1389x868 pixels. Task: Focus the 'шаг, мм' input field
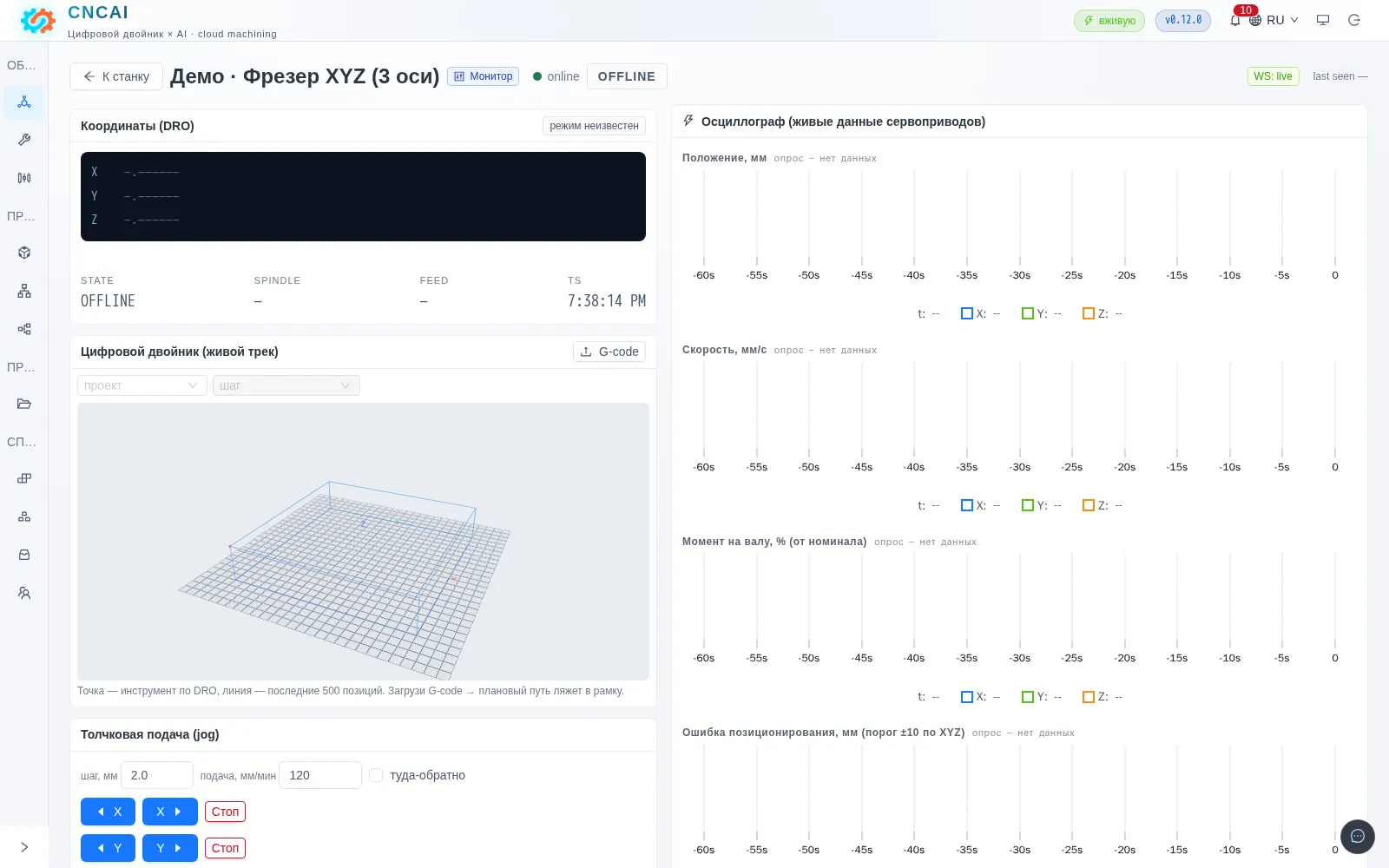(157, 775)
